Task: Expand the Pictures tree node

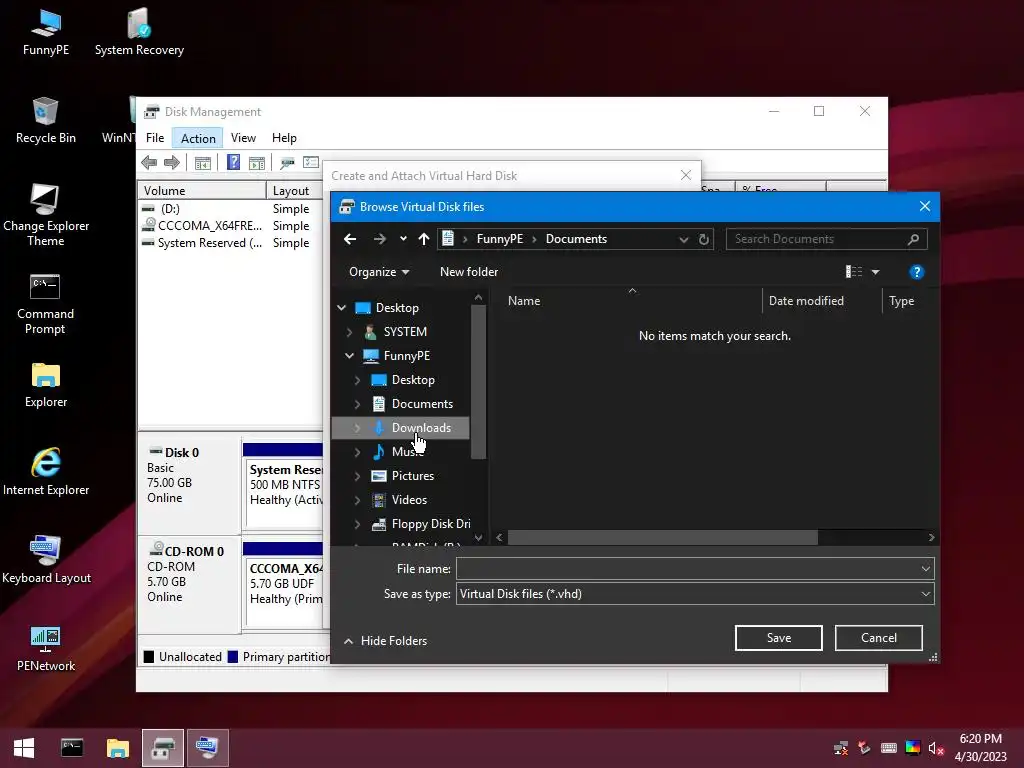Action: (357, 476)
